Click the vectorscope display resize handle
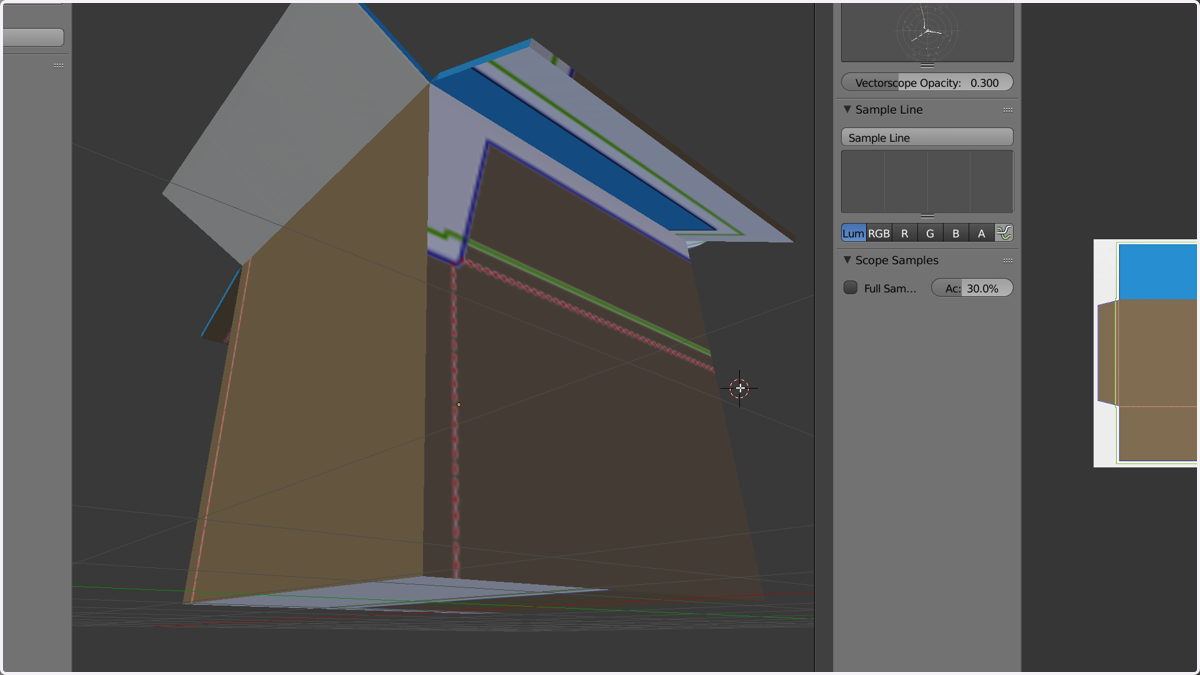Screen dimensions: 1200x675 (x=927, y=65)
